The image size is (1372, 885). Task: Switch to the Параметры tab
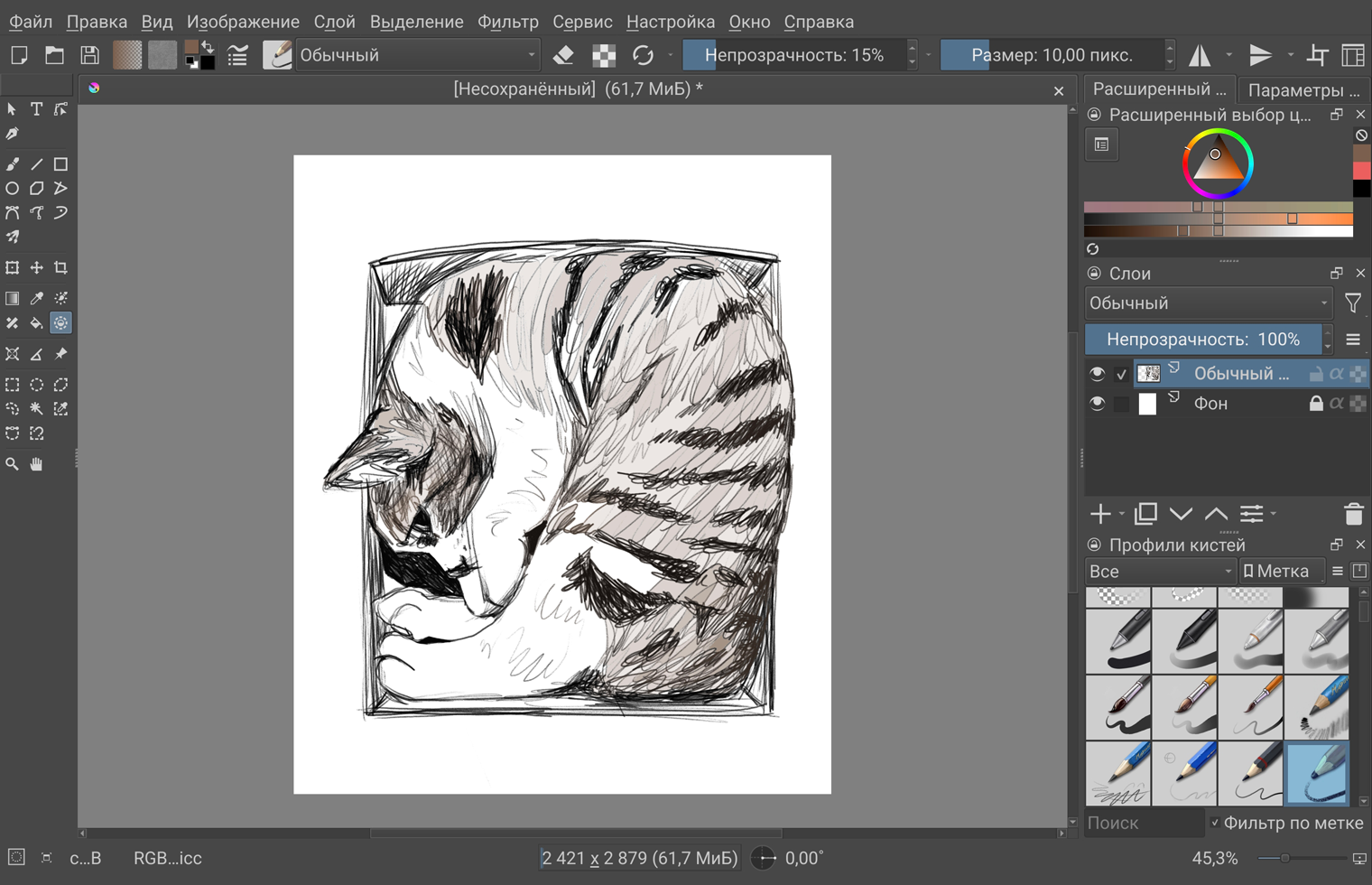pos(1302,89)
